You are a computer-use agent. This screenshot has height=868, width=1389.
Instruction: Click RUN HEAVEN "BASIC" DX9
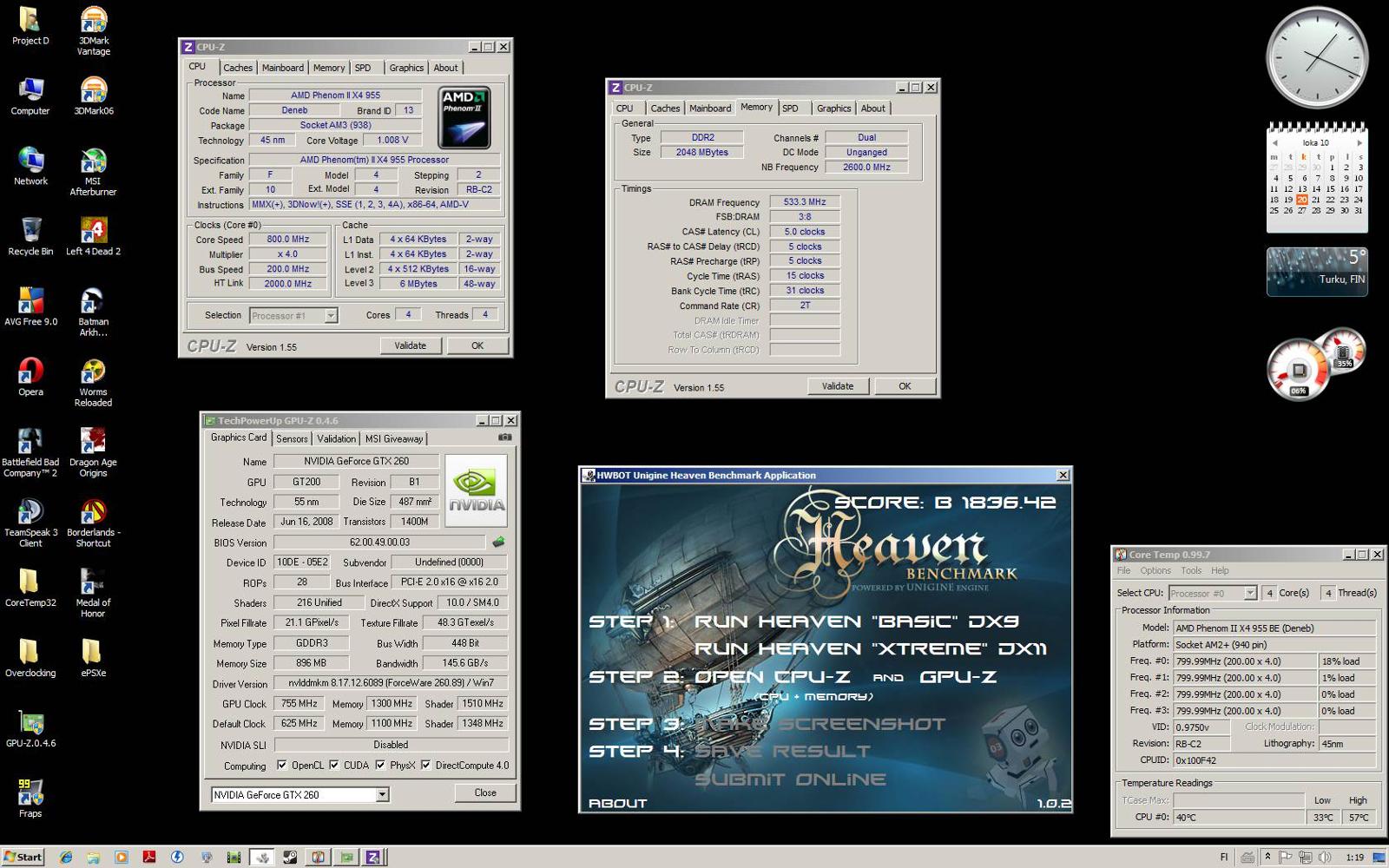coord(856,621)
